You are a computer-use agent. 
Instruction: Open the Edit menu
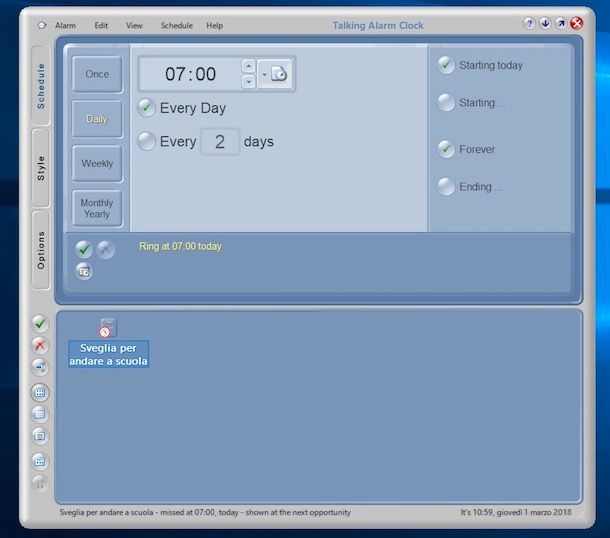pyautogui.click(x=101, y=26)
